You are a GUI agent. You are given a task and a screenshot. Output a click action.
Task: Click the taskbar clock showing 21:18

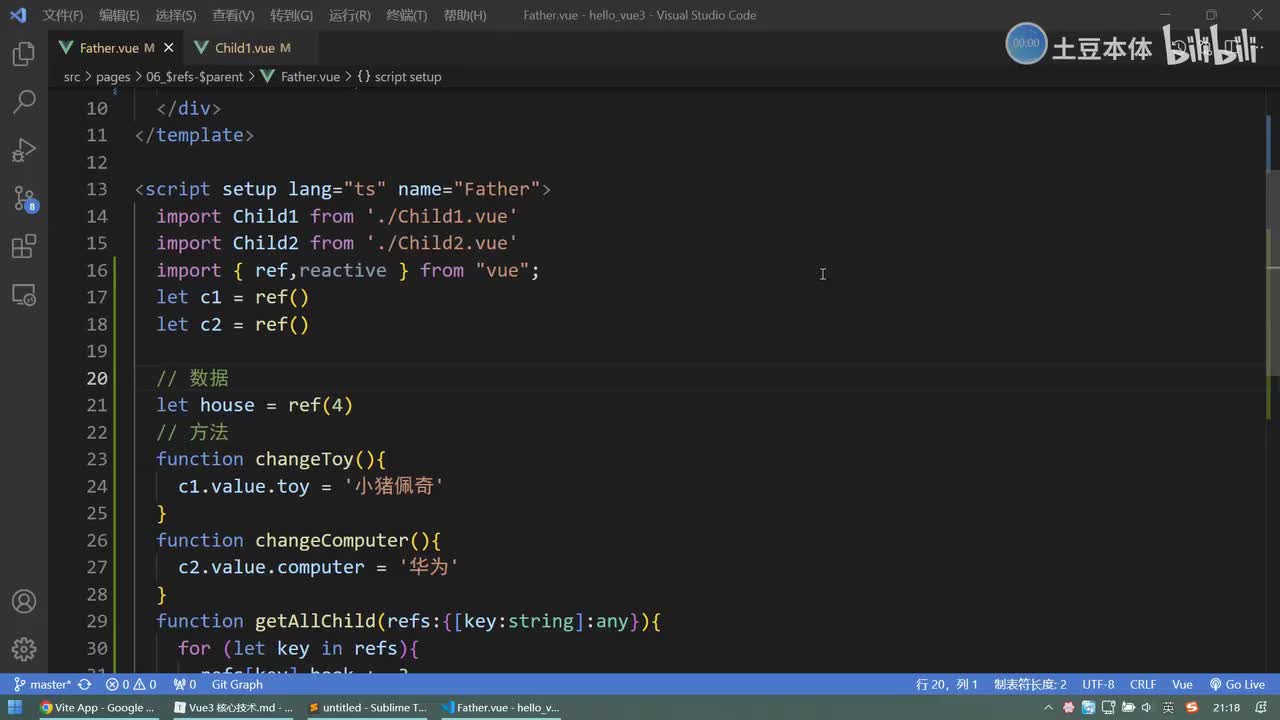click(1227, 708)
